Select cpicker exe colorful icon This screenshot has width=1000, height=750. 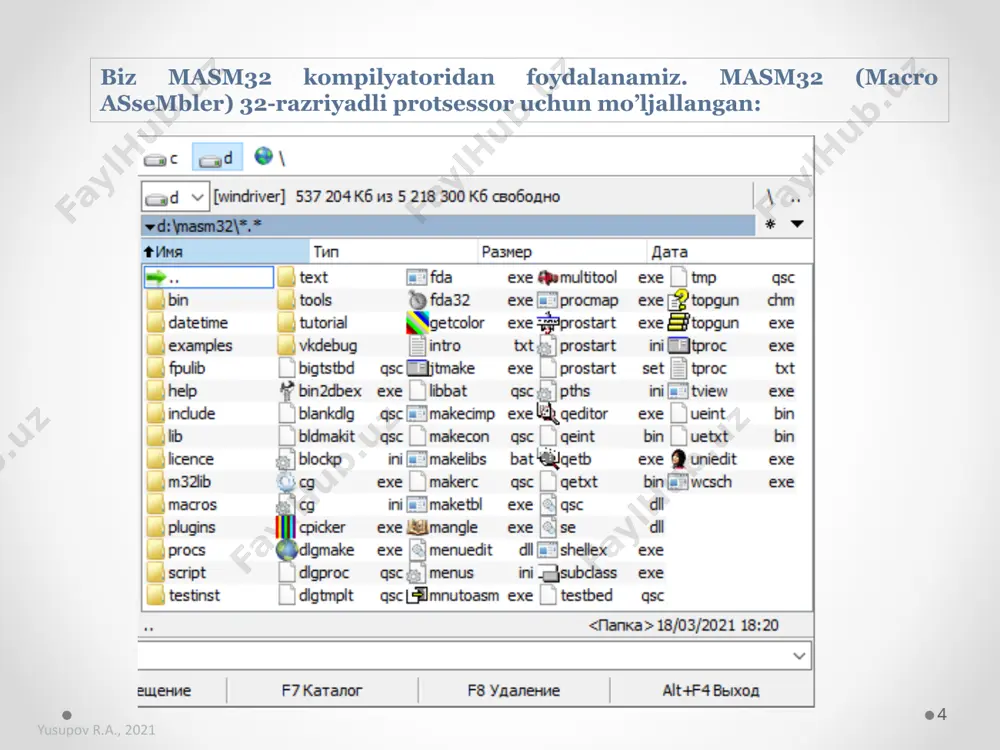coord(285,527)
